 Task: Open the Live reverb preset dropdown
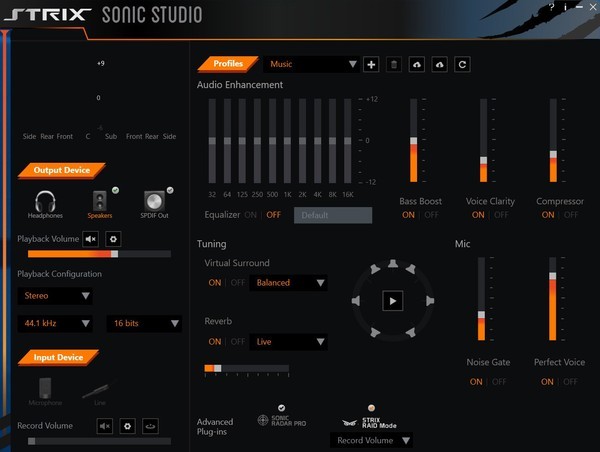[288, 342]
